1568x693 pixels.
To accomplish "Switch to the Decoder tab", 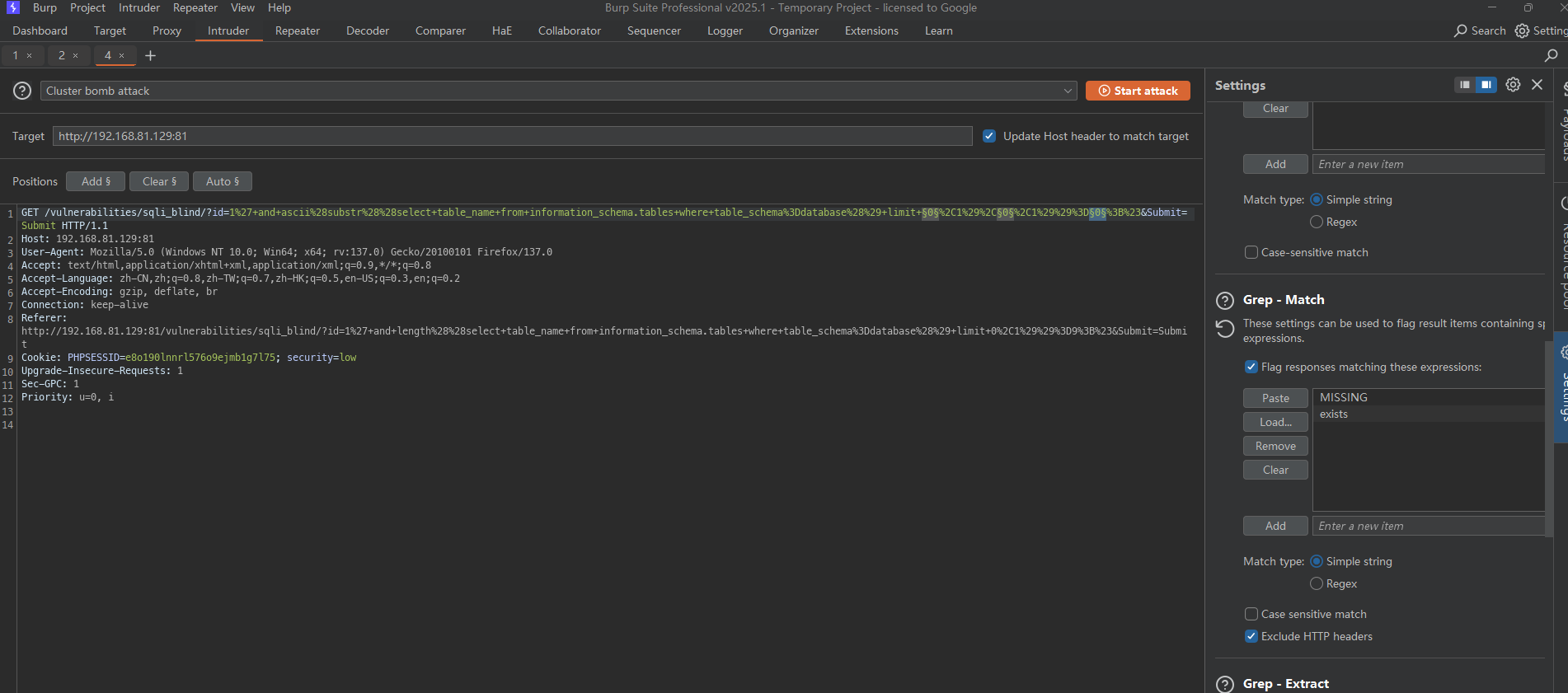I will (x=368, y=30).
